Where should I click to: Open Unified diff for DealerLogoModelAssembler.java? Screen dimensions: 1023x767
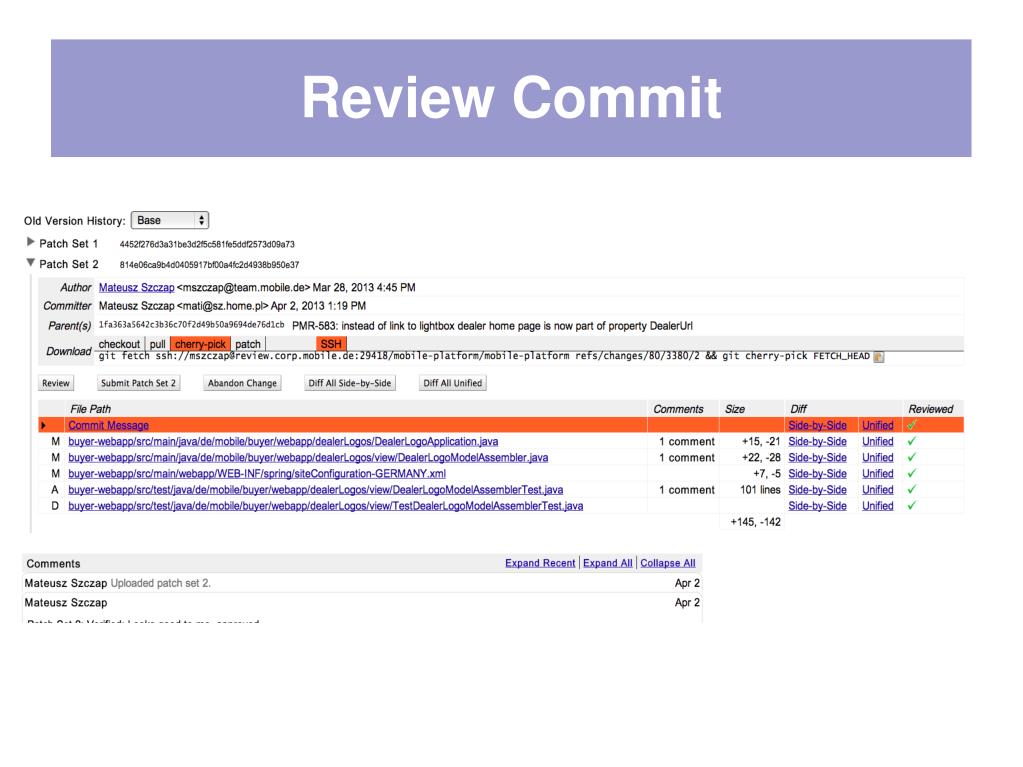click(x=878, y=458)
